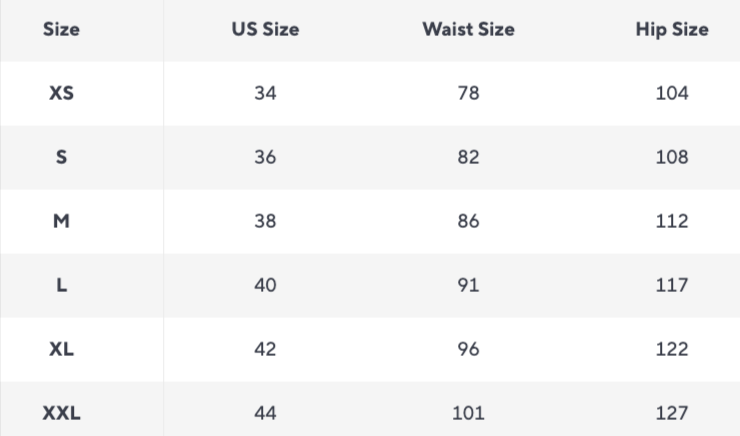
Task: Select the XL size row label
Action: [x=61, y=349]
